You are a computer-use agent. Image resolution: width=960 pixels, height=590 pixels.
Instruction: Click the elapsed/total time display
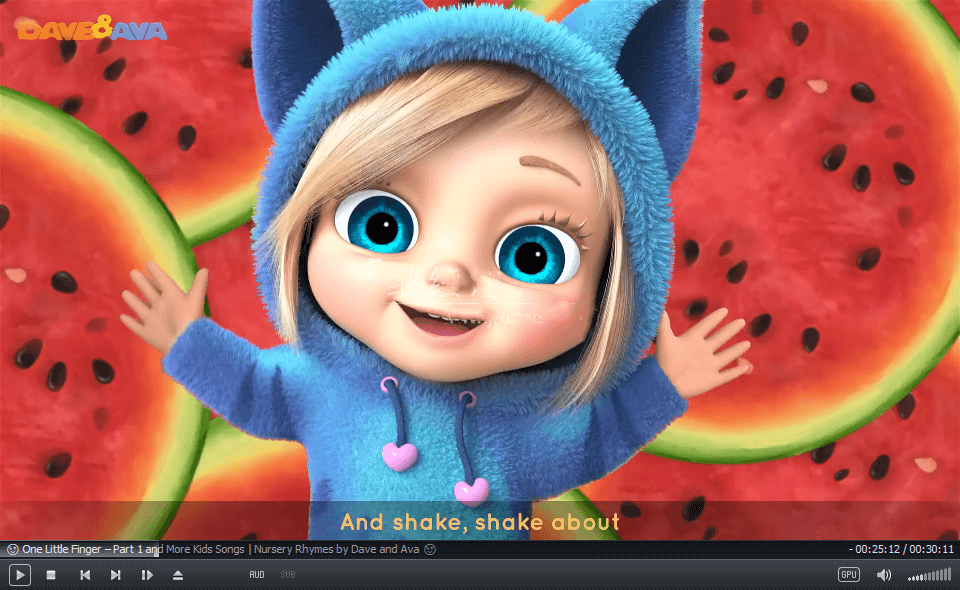[x=901, y=549]
